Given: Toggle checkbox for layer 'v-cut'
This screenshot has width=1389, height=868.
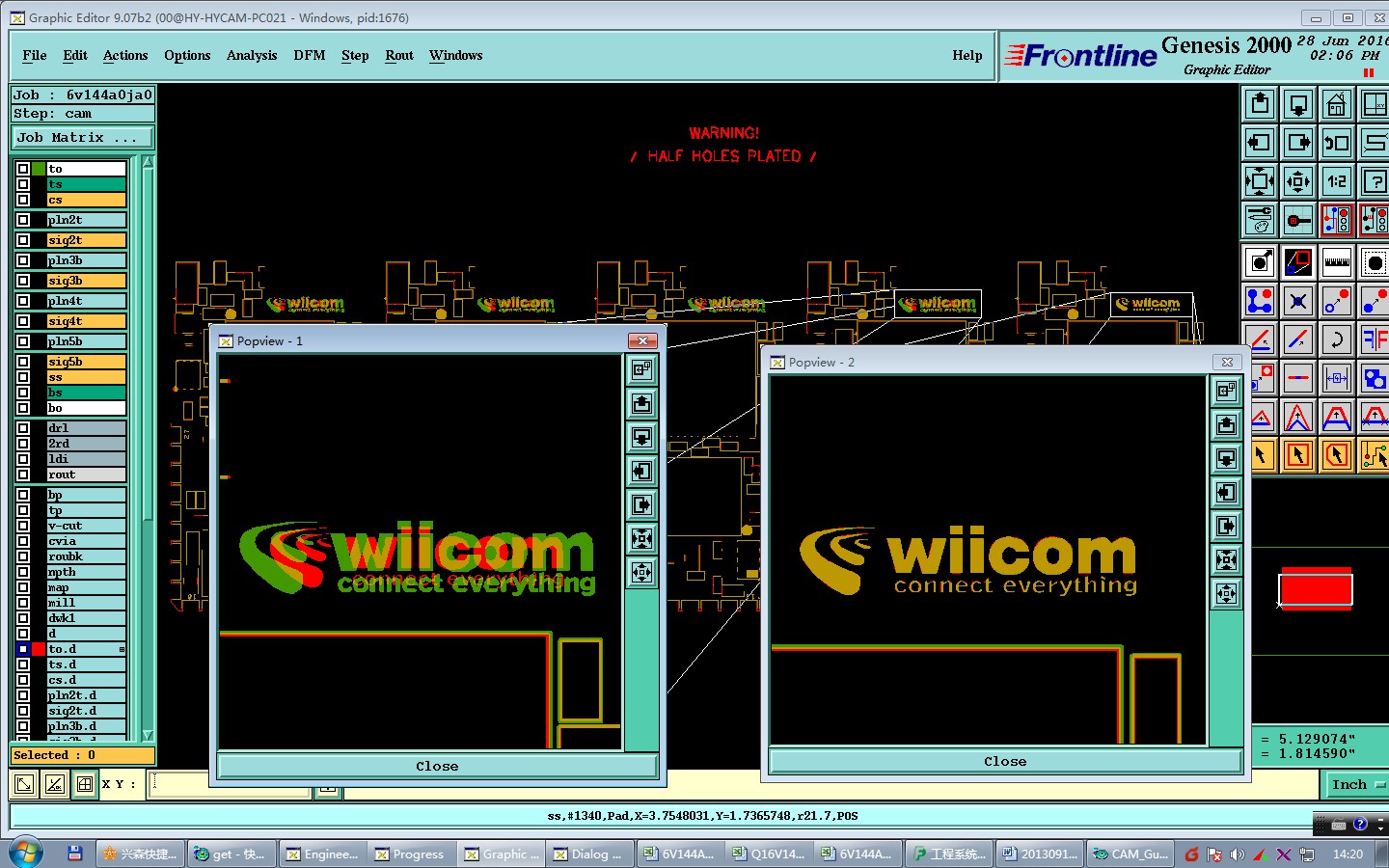Looking at the screenshot, I should pos(23,526).
